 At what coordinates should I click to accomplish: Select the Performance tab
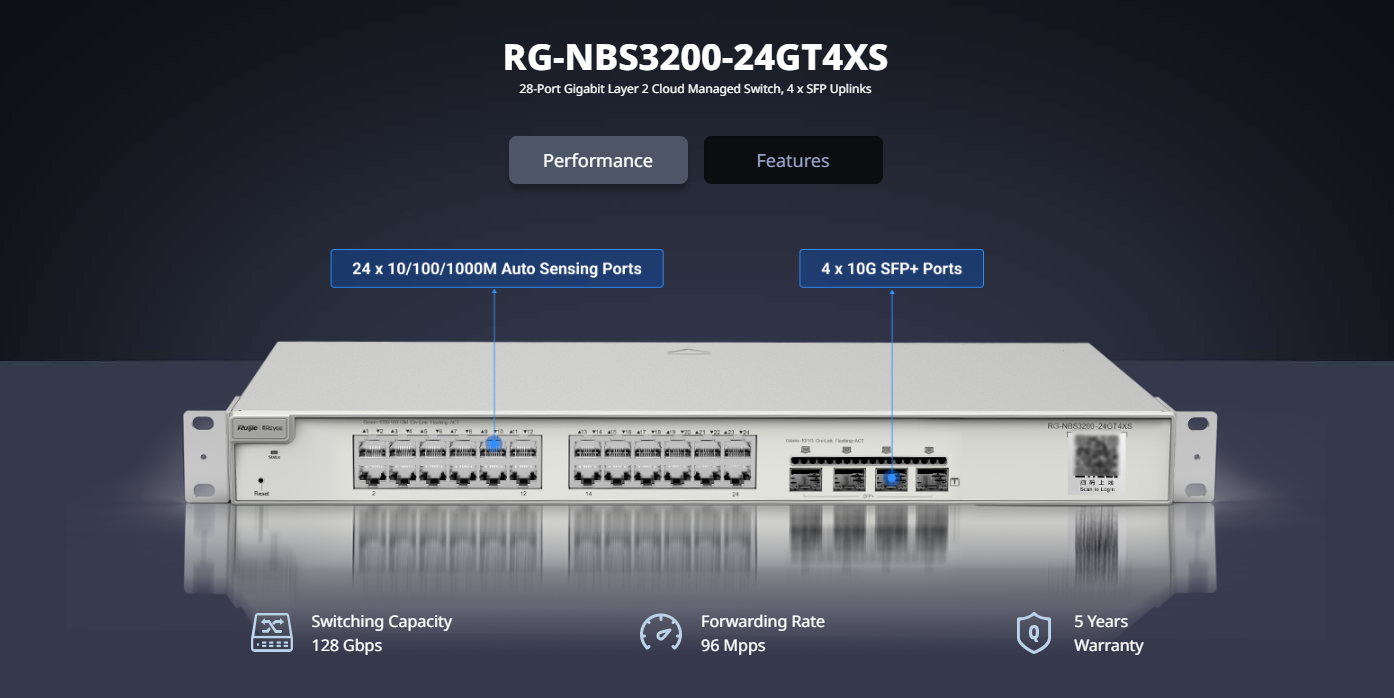[598, 160]
